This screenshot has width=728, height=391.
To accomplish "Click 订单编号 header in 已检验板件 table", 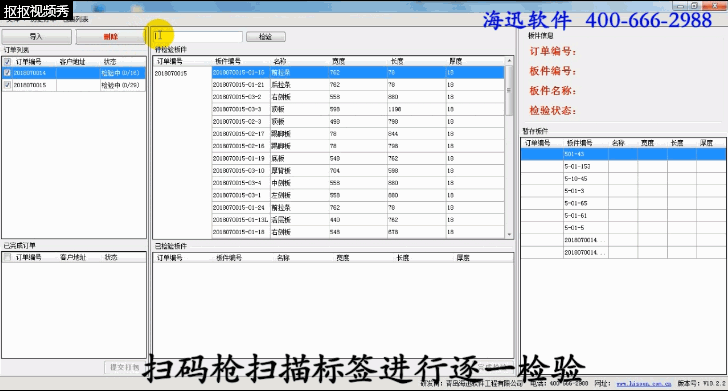I will 169,258.
